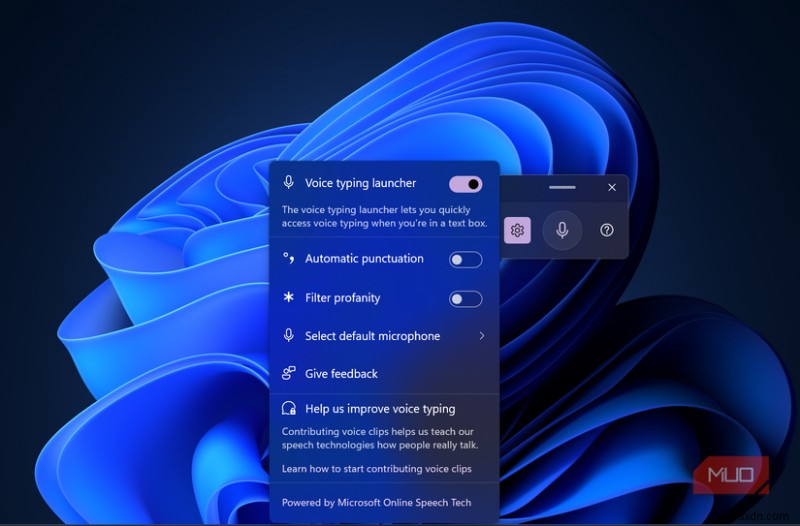Open the Give feedback item

pyautogui.click(x=384, y=373)
